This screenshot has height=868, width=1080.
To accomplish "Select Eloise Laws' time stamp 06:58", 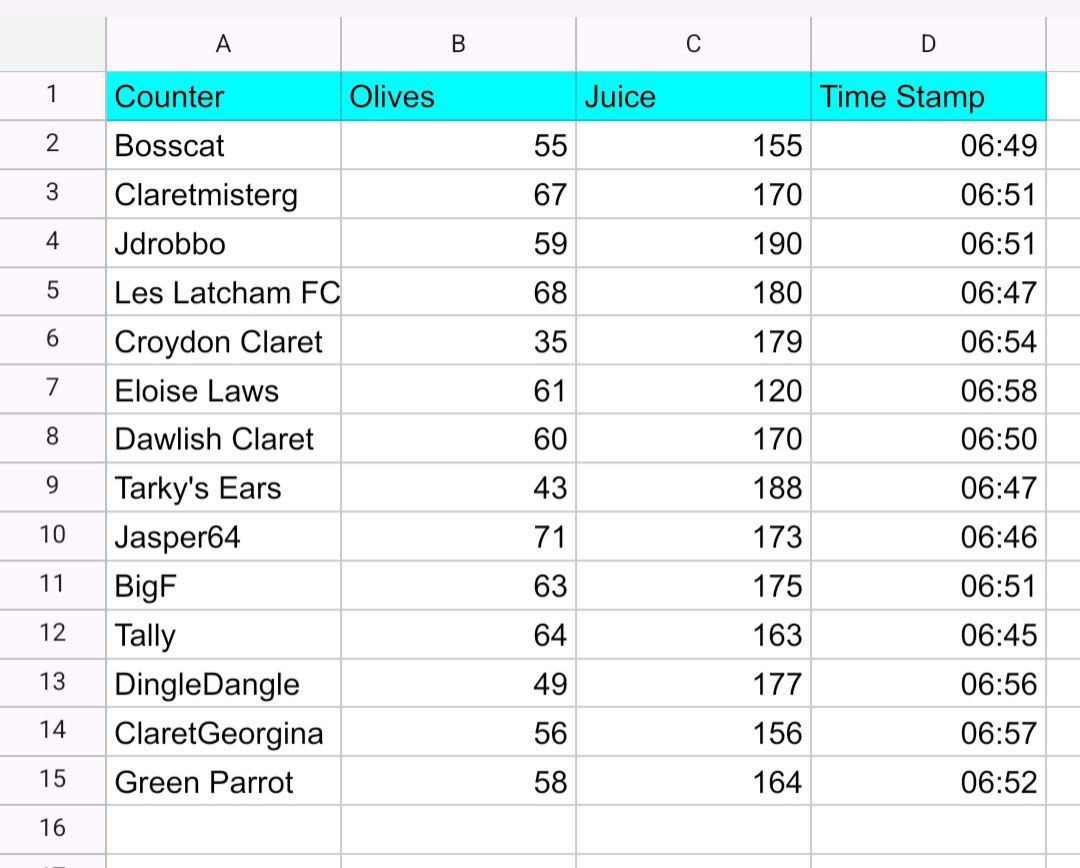I will [x=928, y=391].
